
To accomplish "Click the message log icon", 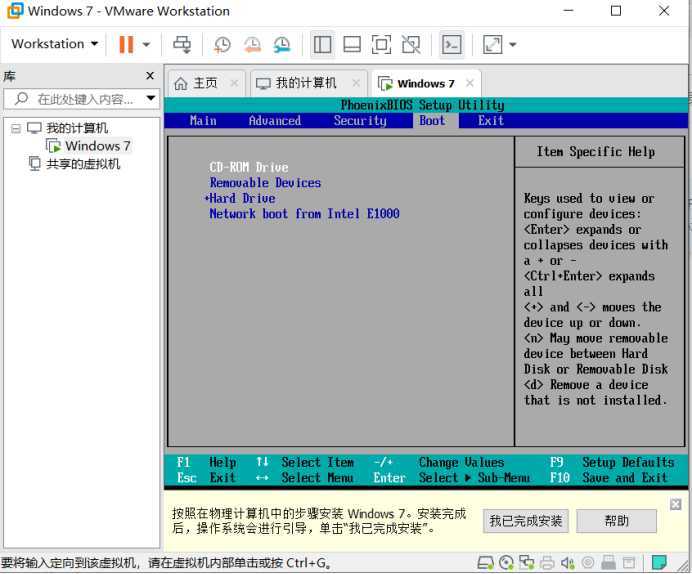I will [659, 563].
